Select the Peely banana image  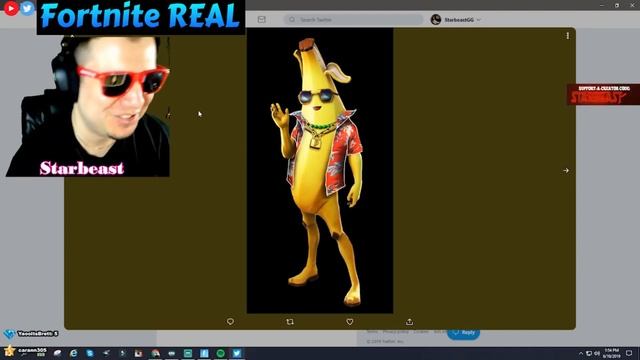pos(320,171)
